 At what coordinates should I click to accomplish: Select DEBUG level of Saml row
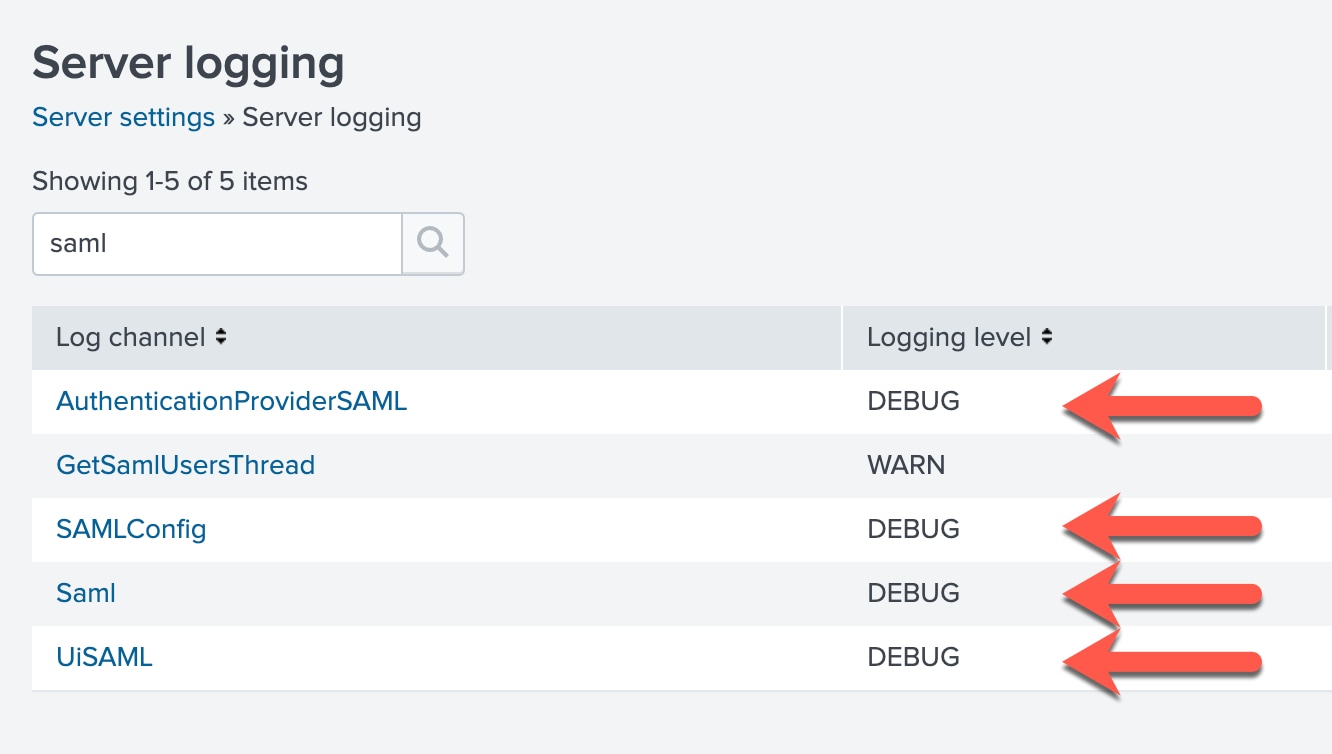tap(914, 593)
